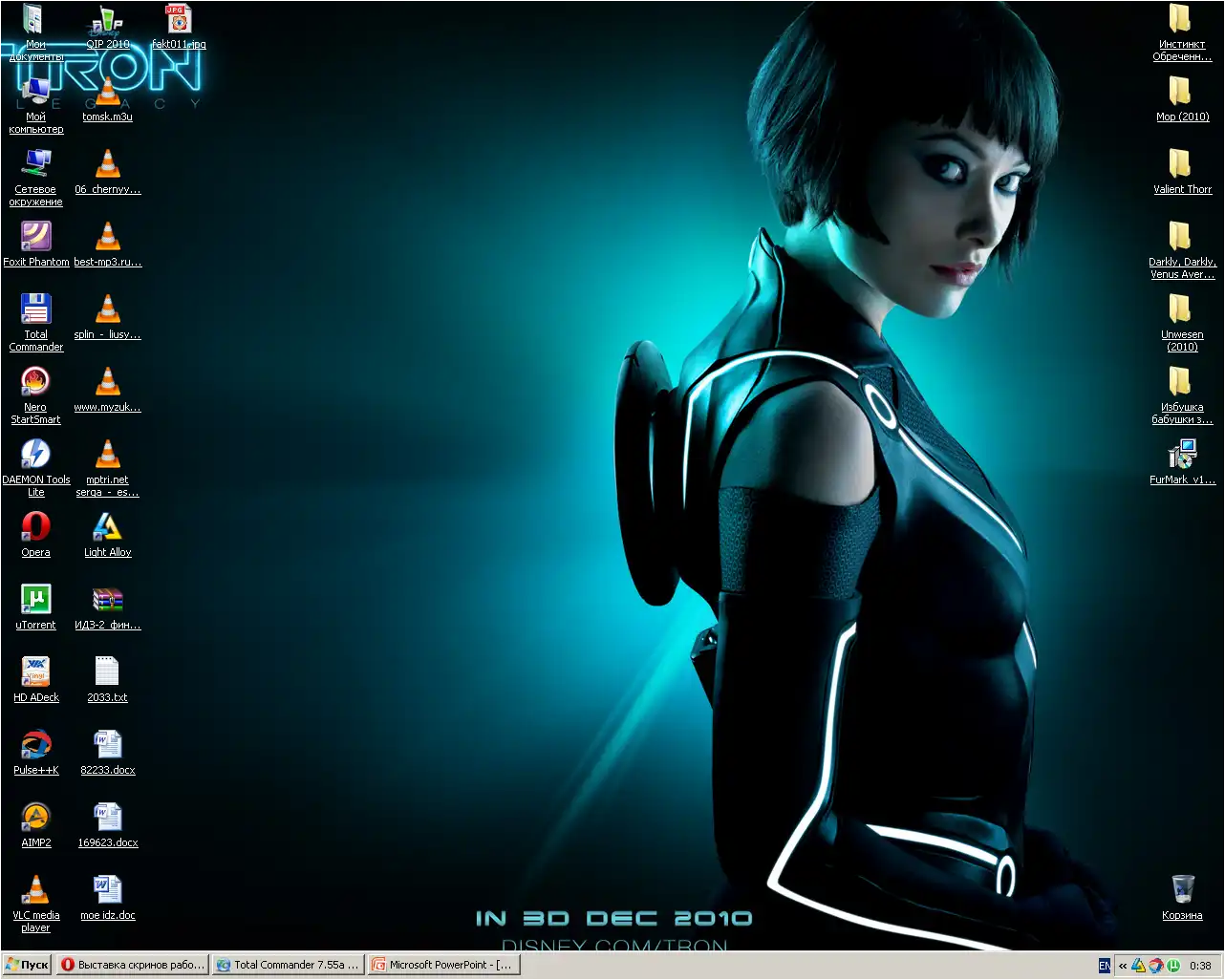
Task: Select the Valient Thorr folder
Action: [1182, 164]
